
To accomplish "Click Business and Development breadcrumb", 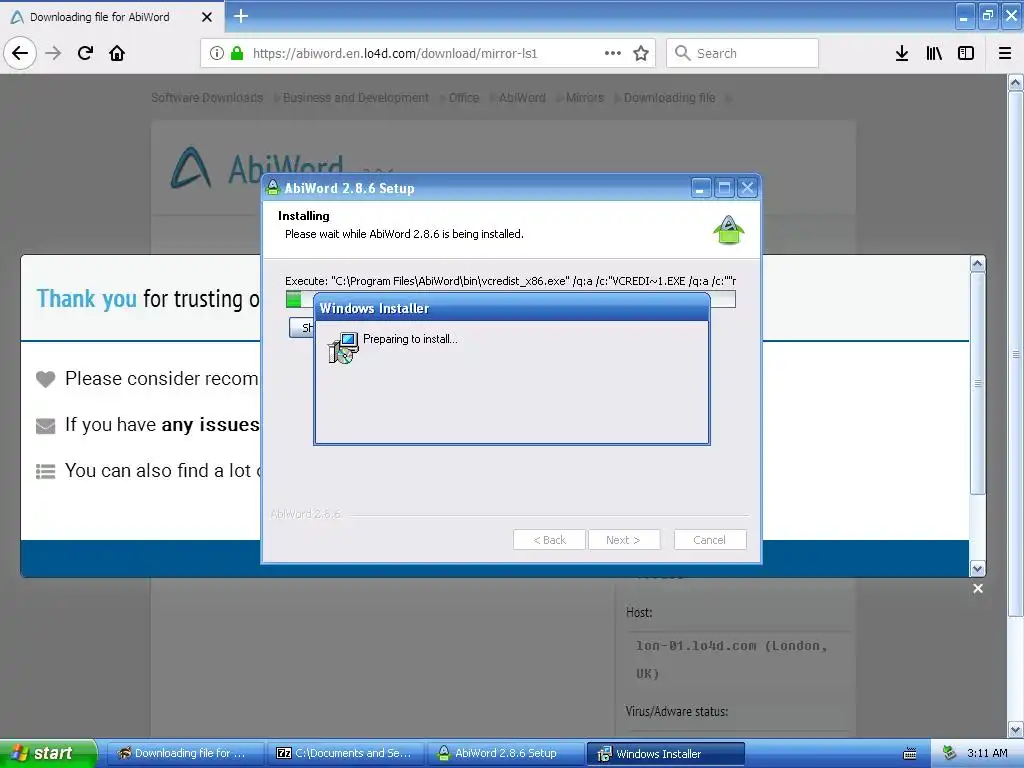I will 356,97.
